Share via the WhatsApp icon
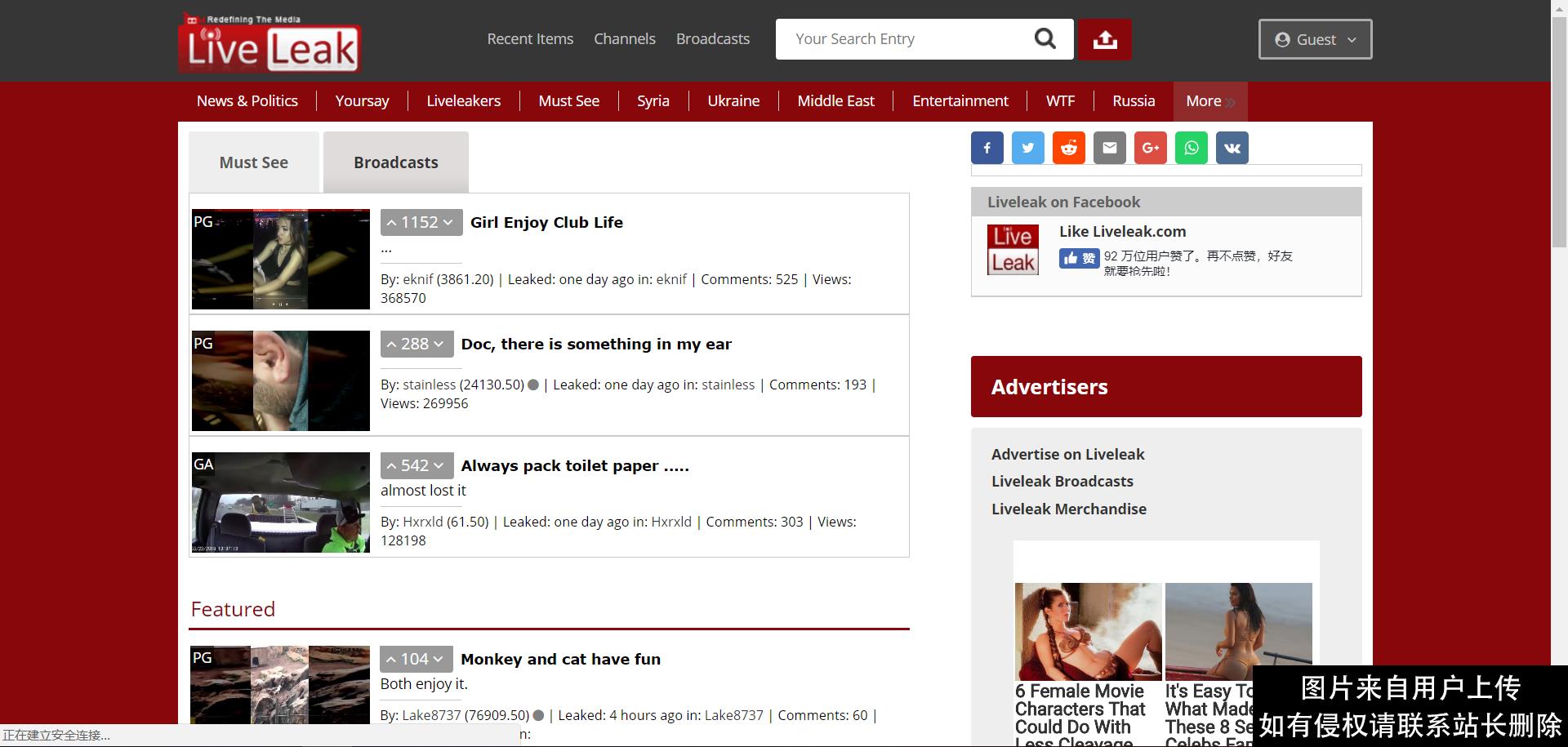The height and width of the screenshot is (747, 1568). tap(1192, 148)
